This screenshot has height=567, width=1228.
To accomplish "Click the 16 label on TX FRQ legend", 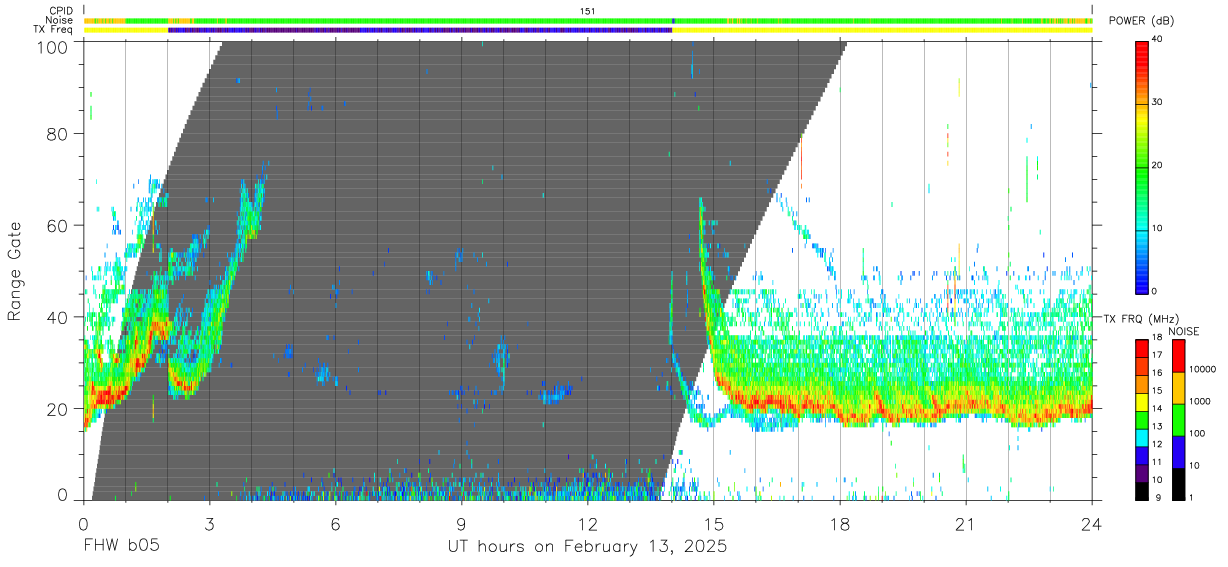I will pyautogui.click(x=1158, y=373).
